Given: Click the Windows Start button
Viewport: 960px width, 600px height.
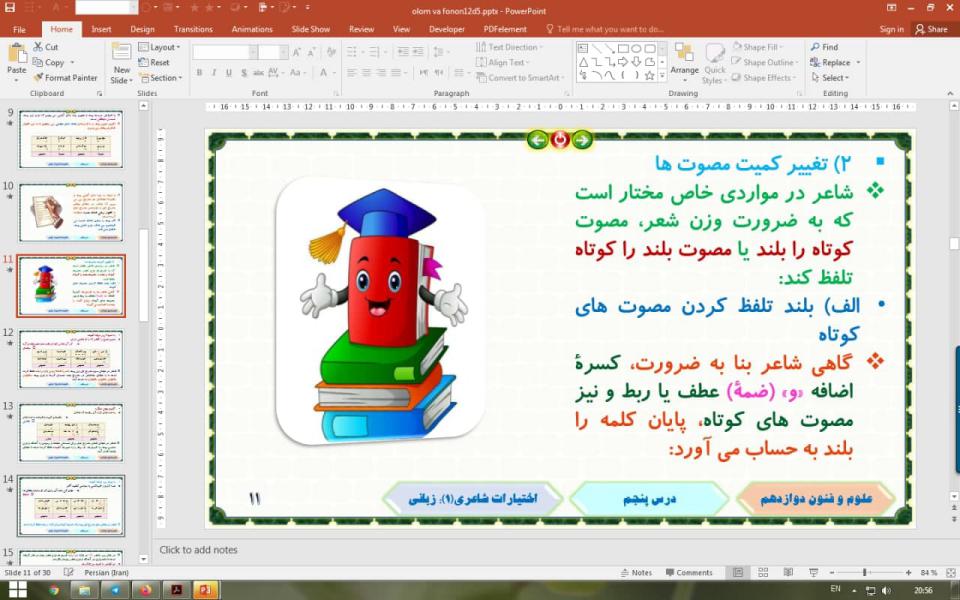Looking at the screenshot, I should pyautogui.click(x=18, y=590).
